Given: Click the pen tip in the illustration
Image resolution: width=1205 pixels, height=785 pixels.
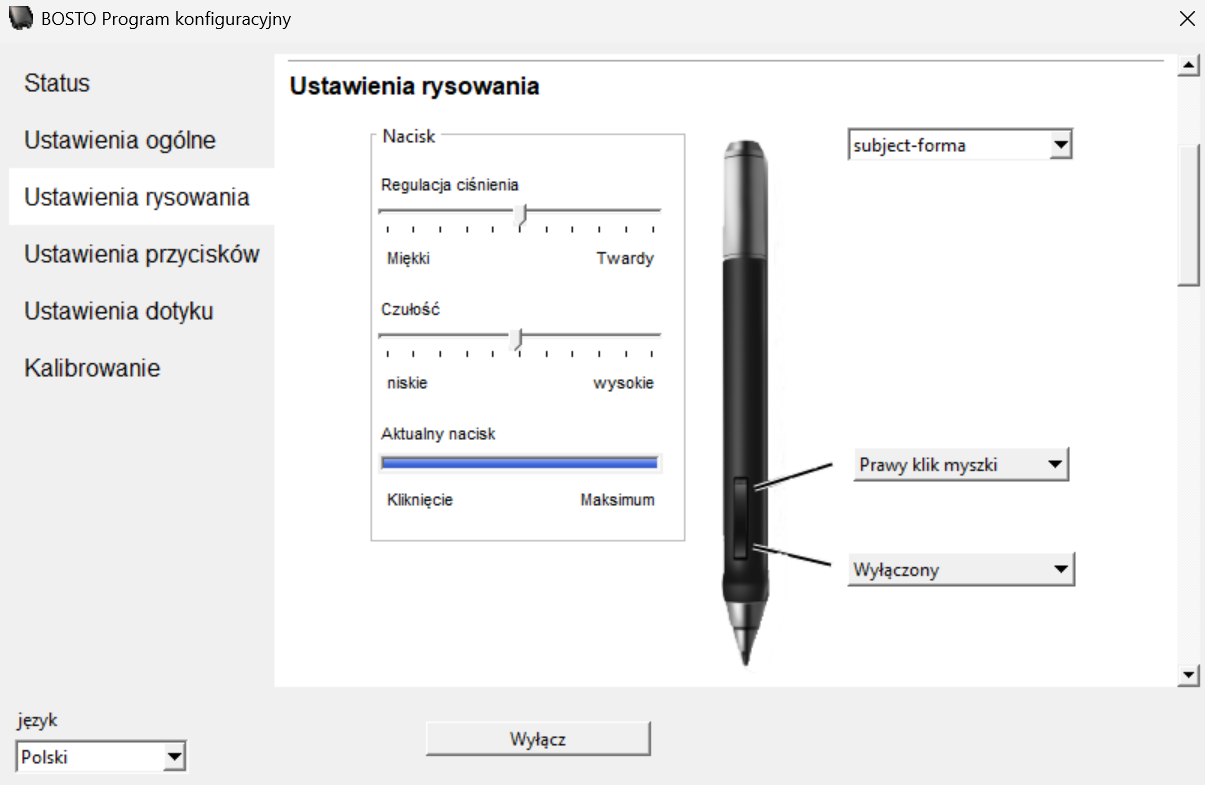Looking at the screenshot, I should [x=742, y=650].
